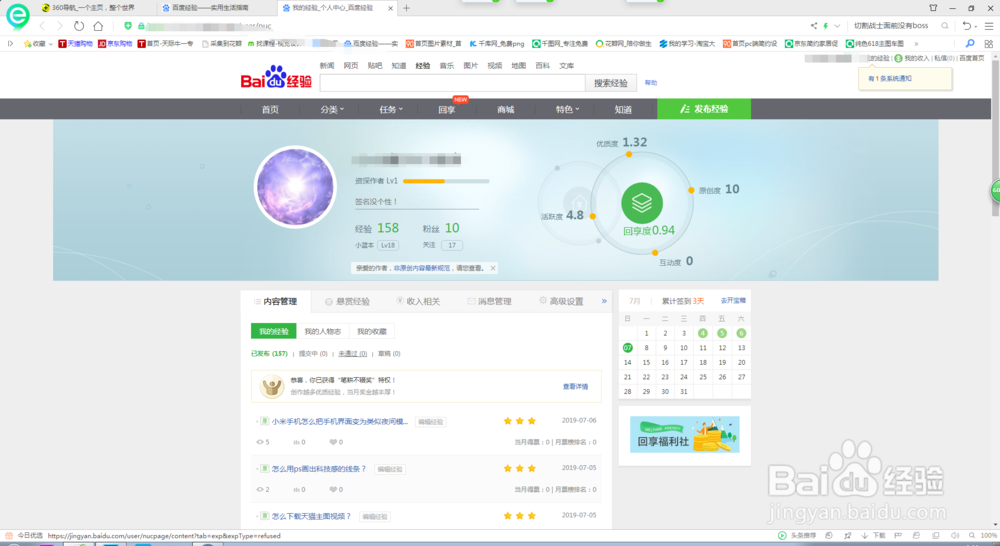This screenshot has height=546, width=1000.
Task: Open the 去开宝箱 link
Action: (733, 300)
